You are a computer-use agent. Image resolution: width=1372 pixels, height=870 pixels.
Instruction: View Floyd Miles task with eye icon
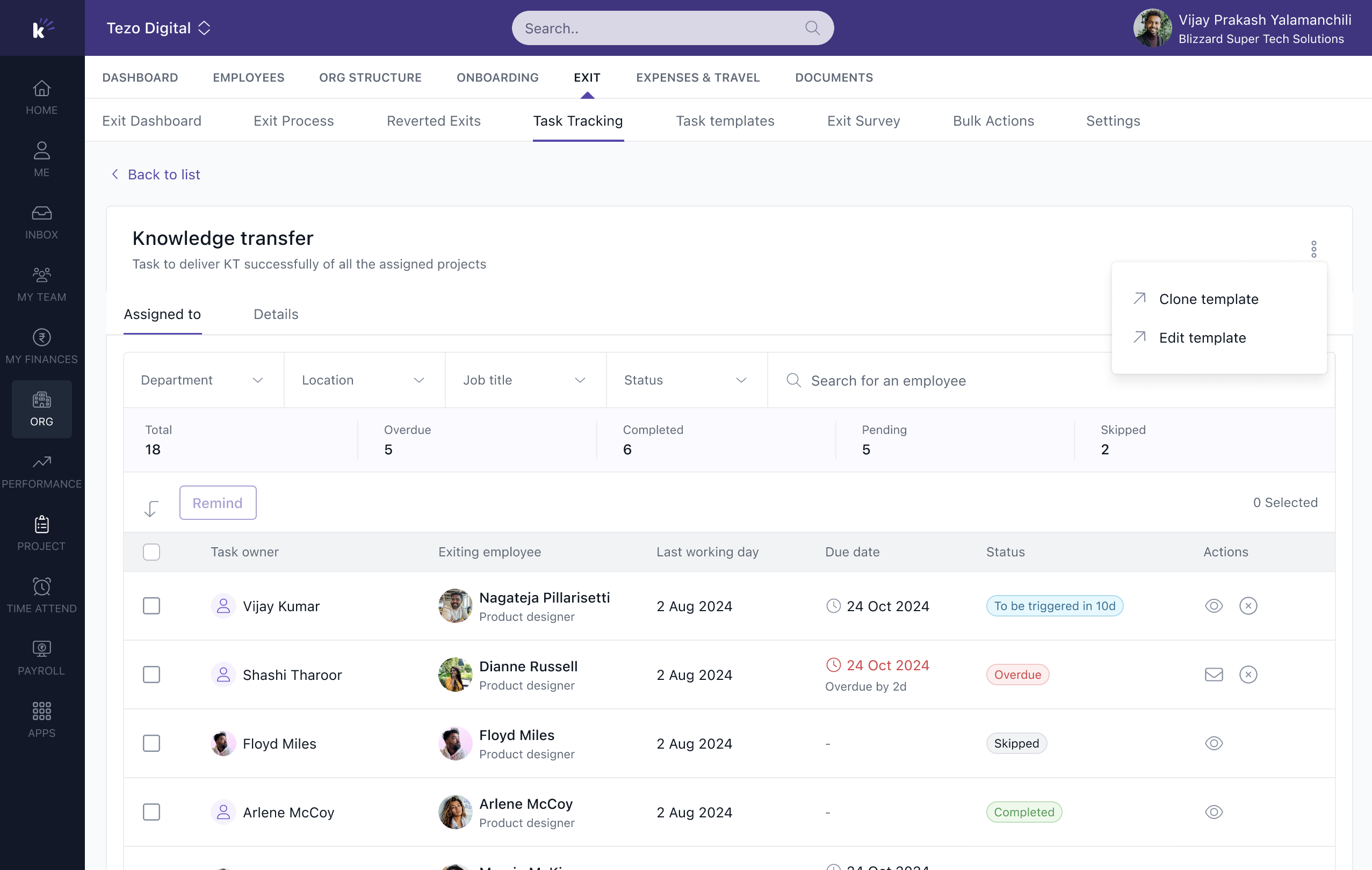click(1214, 743)
